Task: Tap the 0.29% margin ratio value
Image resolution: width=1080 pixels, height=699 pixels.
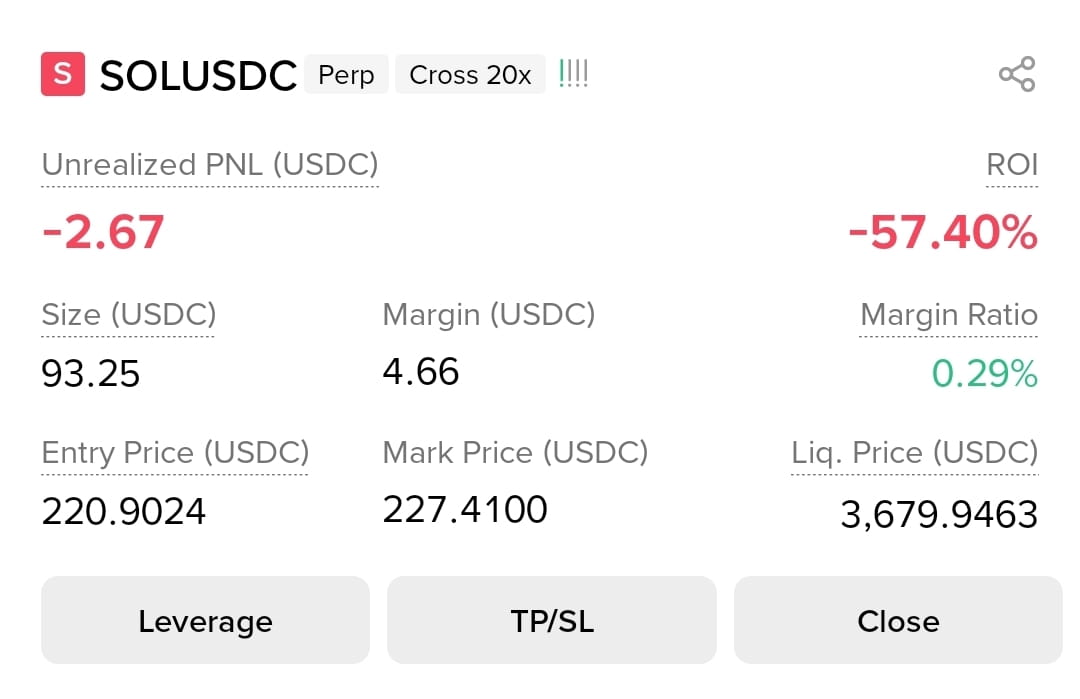Action: pos(984,374)
